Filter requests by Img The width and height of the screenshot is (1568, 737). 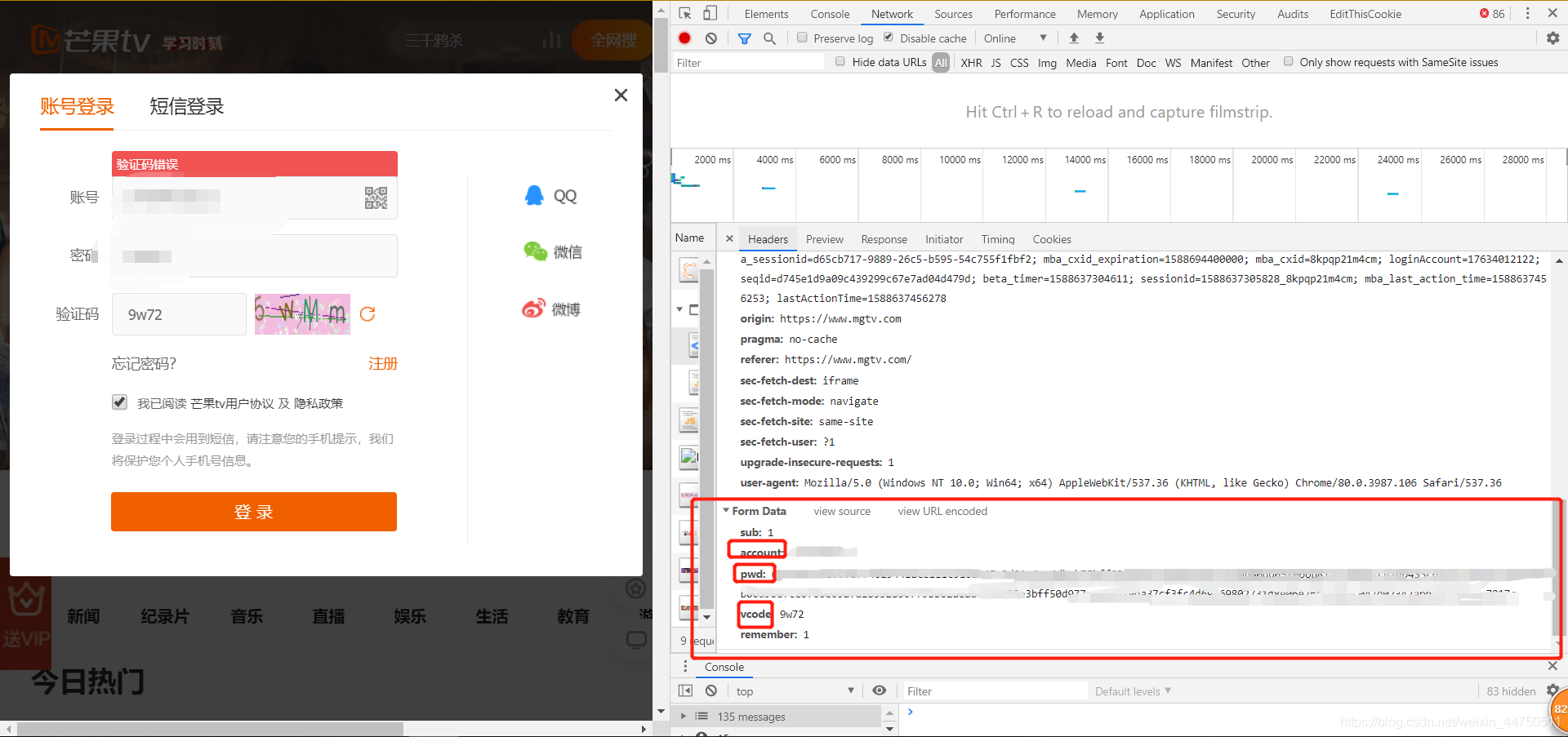tap(1047, 63)
